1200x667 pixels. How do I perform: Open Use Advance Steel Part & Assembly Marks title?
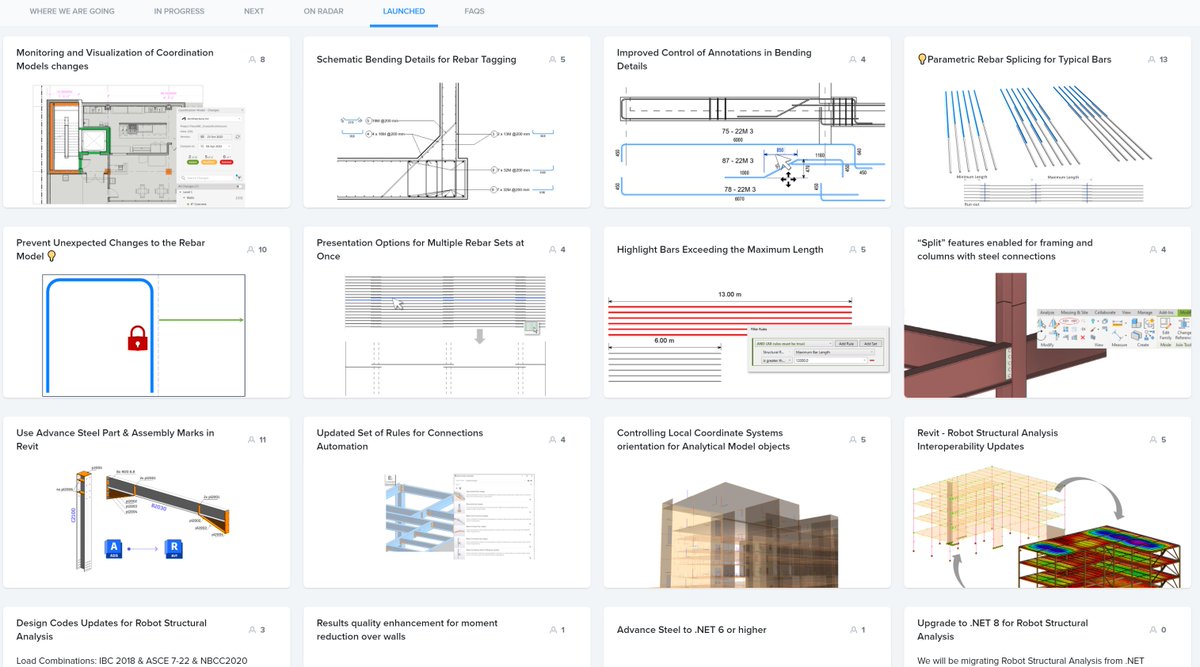point(115,439)
